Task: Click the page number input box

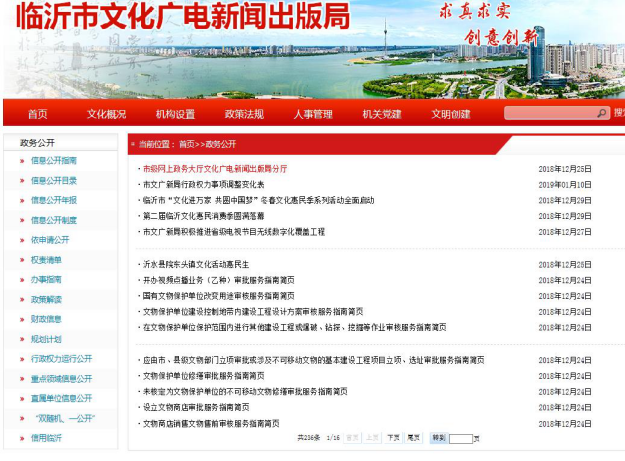Action: pyautogui.click(x=461, y=439)
